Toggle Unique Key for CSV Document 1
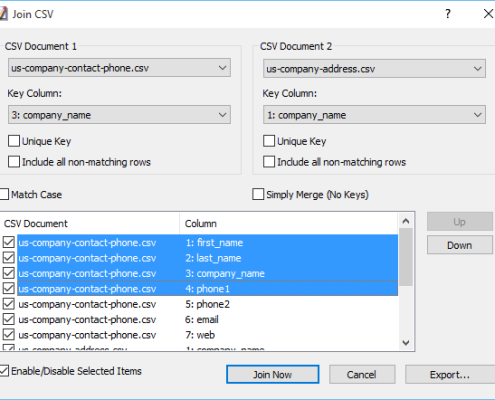 pos(14,141)
